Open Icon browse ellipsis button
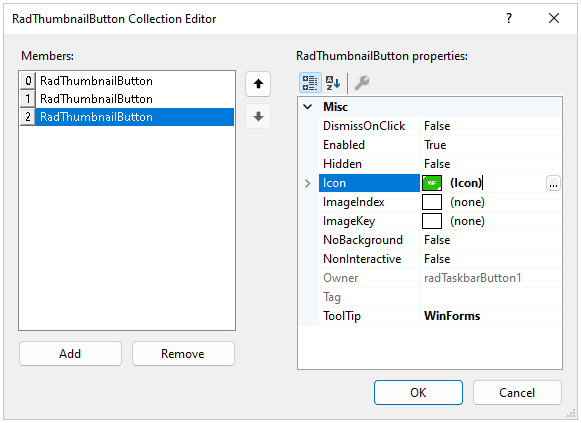This screenshot has width=581, height=423. tap(553, 183)
